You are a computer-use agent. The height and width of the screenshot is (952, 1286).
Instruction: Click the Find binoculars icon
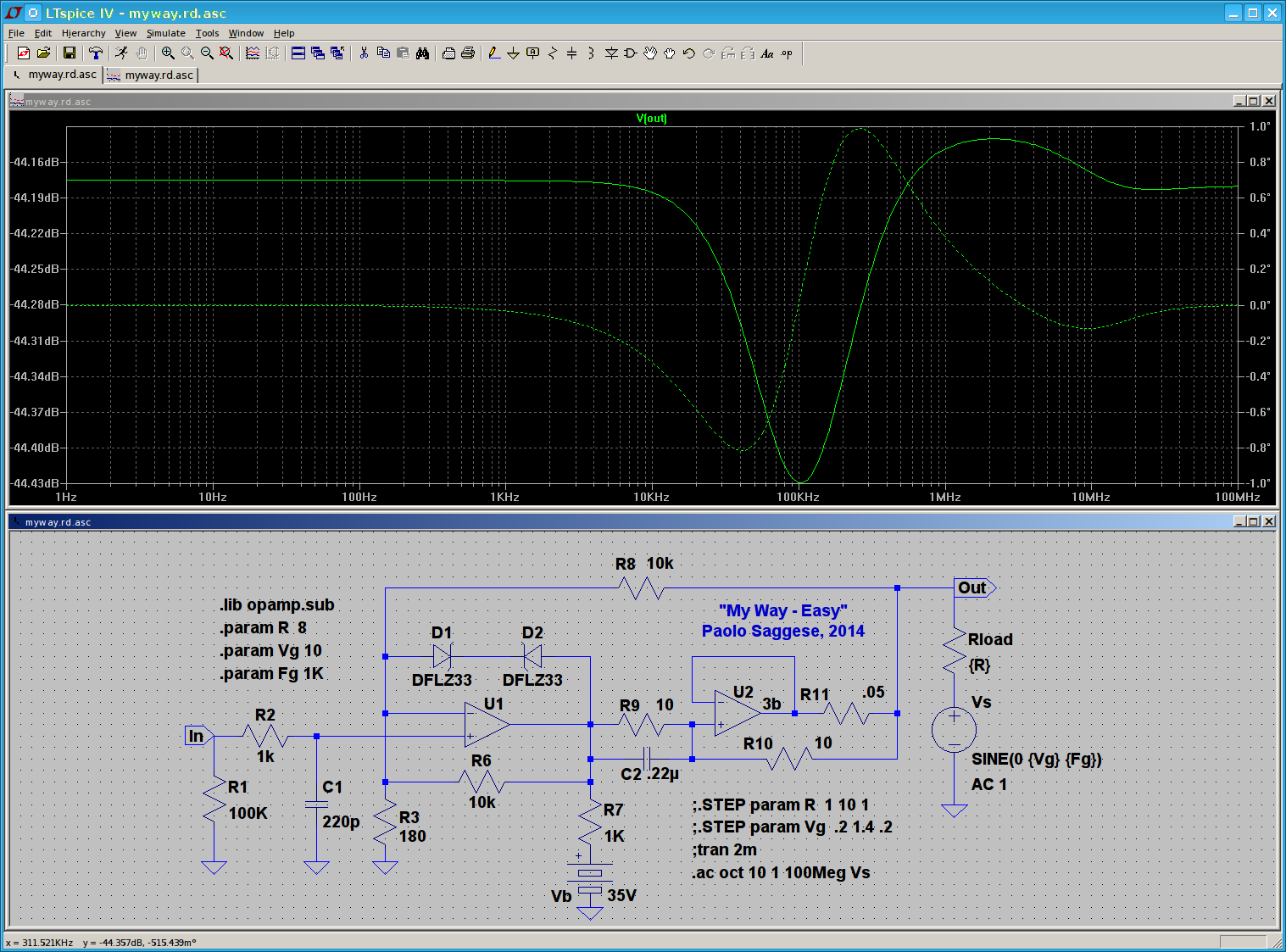click(422, 53)
